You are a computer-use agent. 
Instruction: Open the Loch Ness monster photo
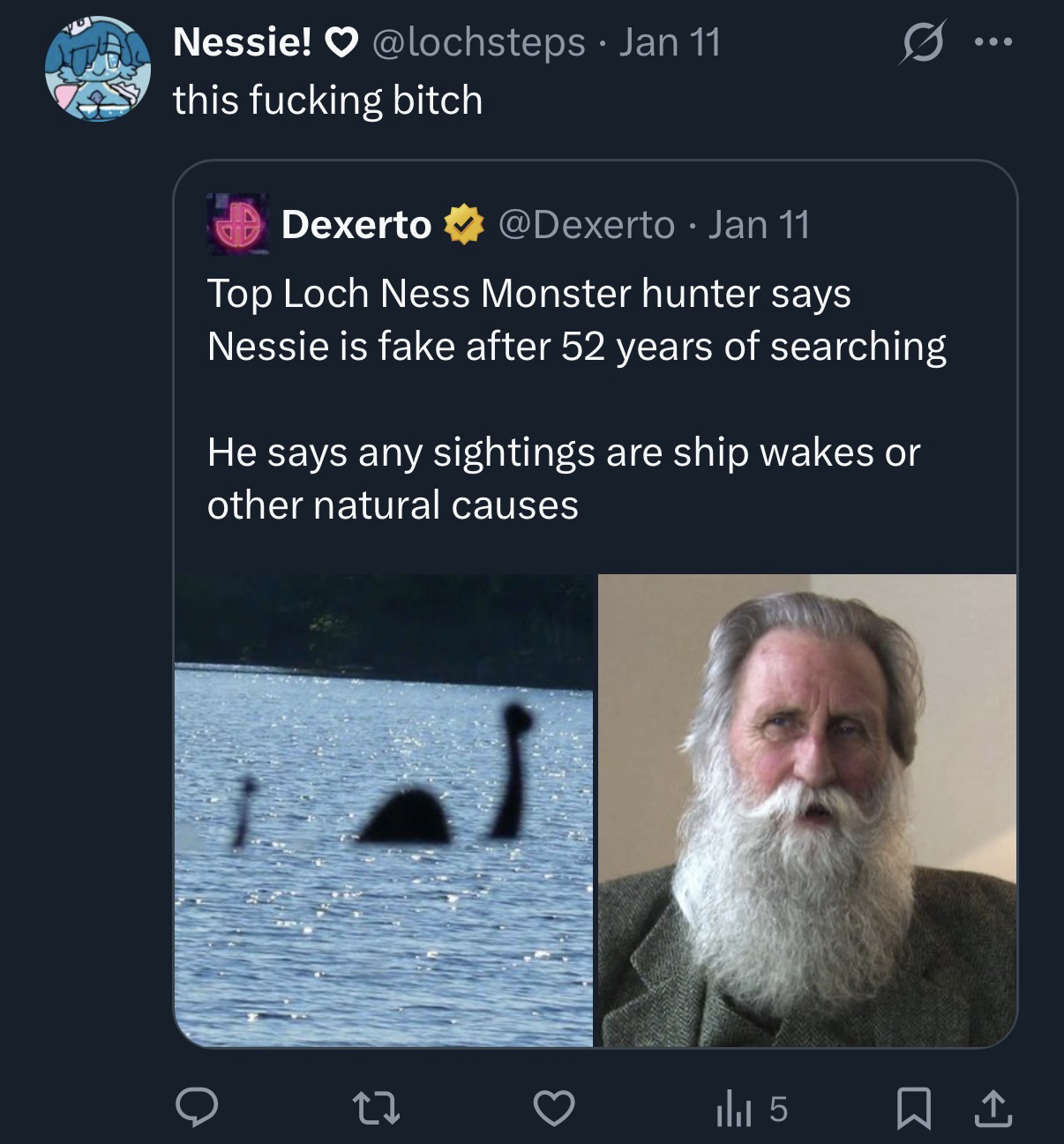(384, 810)
